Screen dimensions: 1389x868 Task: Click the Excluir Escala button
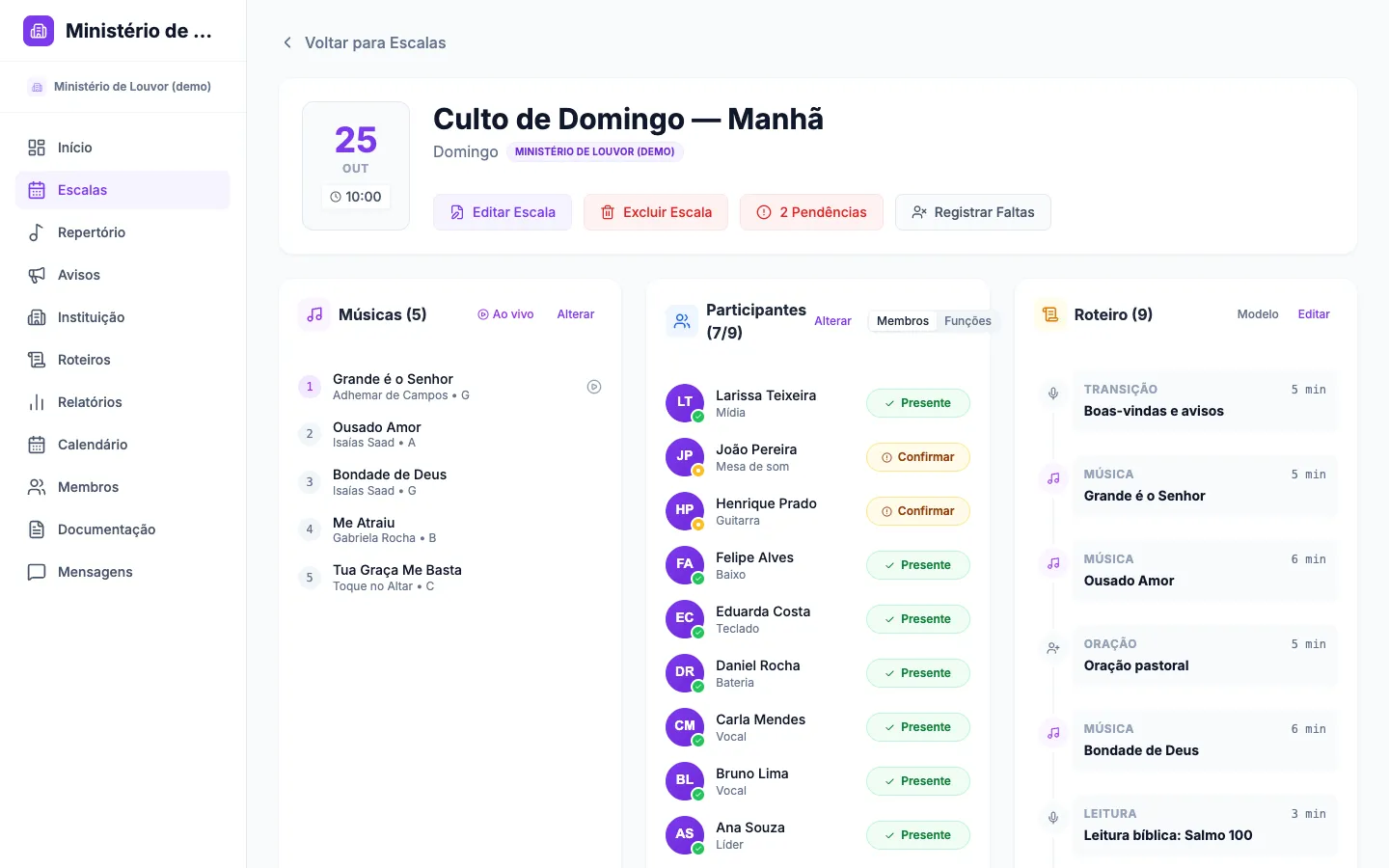tap(656, 212)
